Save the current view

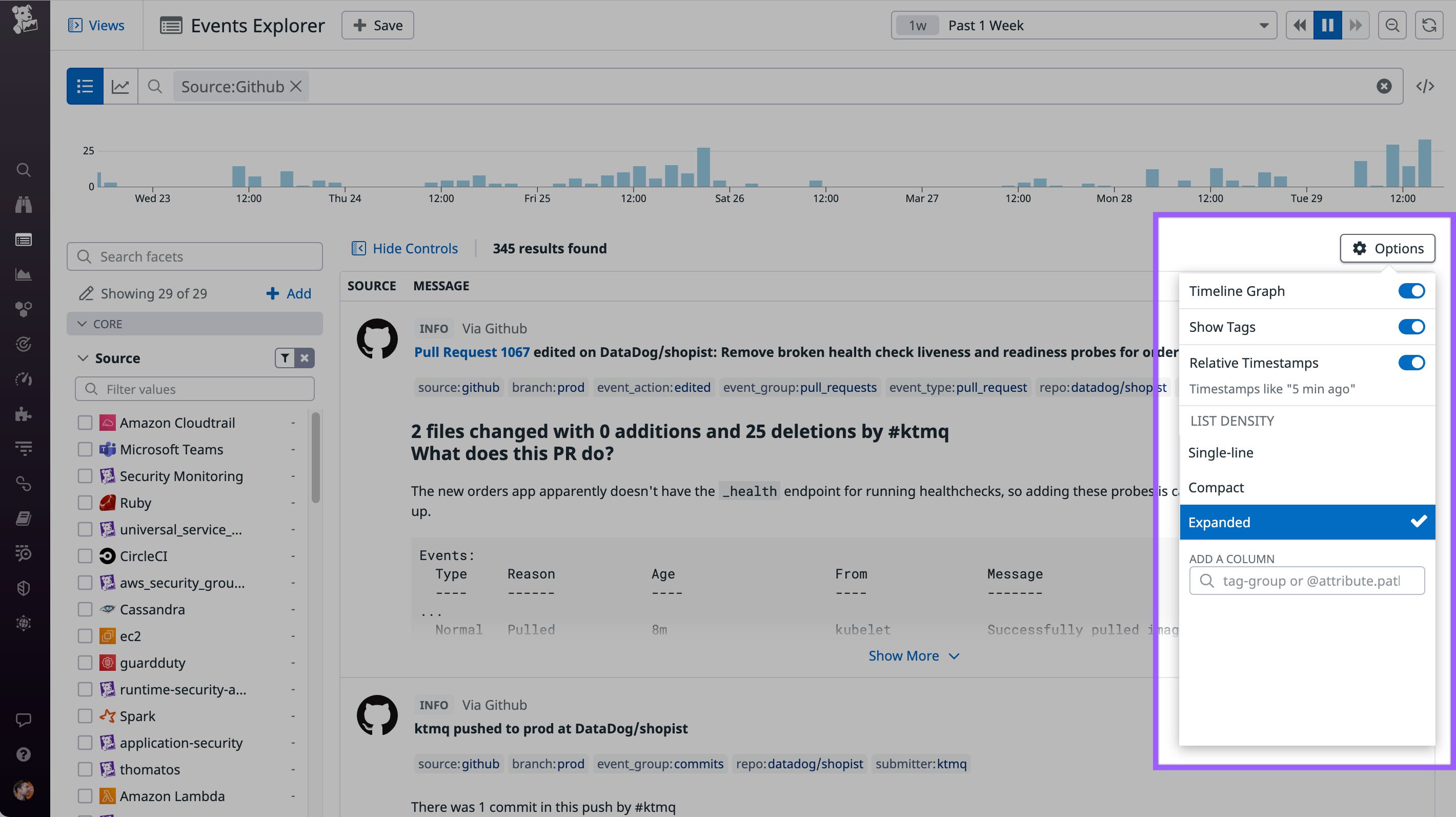point(376,25)
